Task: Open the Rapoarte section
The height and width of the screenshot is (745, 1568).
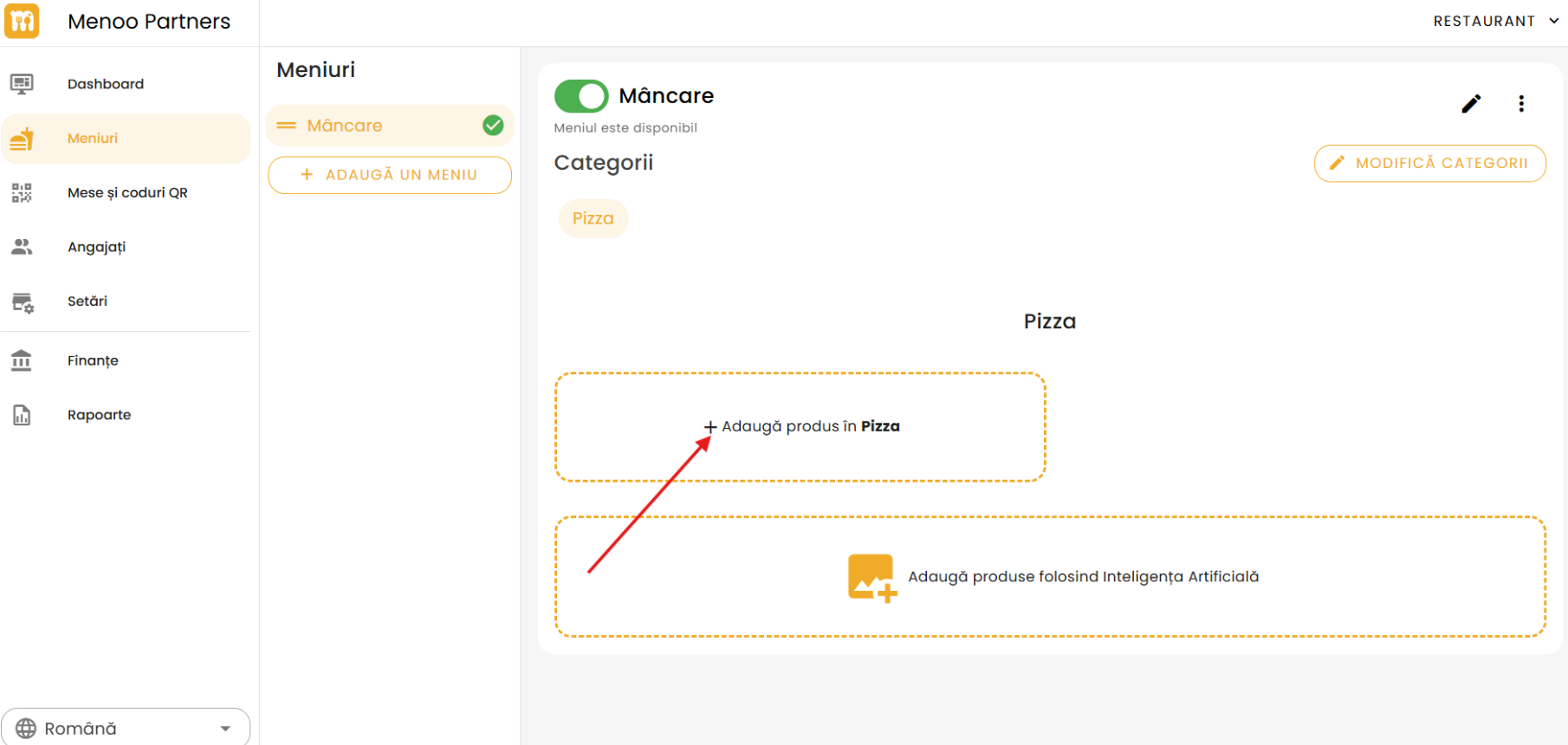Action: (x=126, y=415)
